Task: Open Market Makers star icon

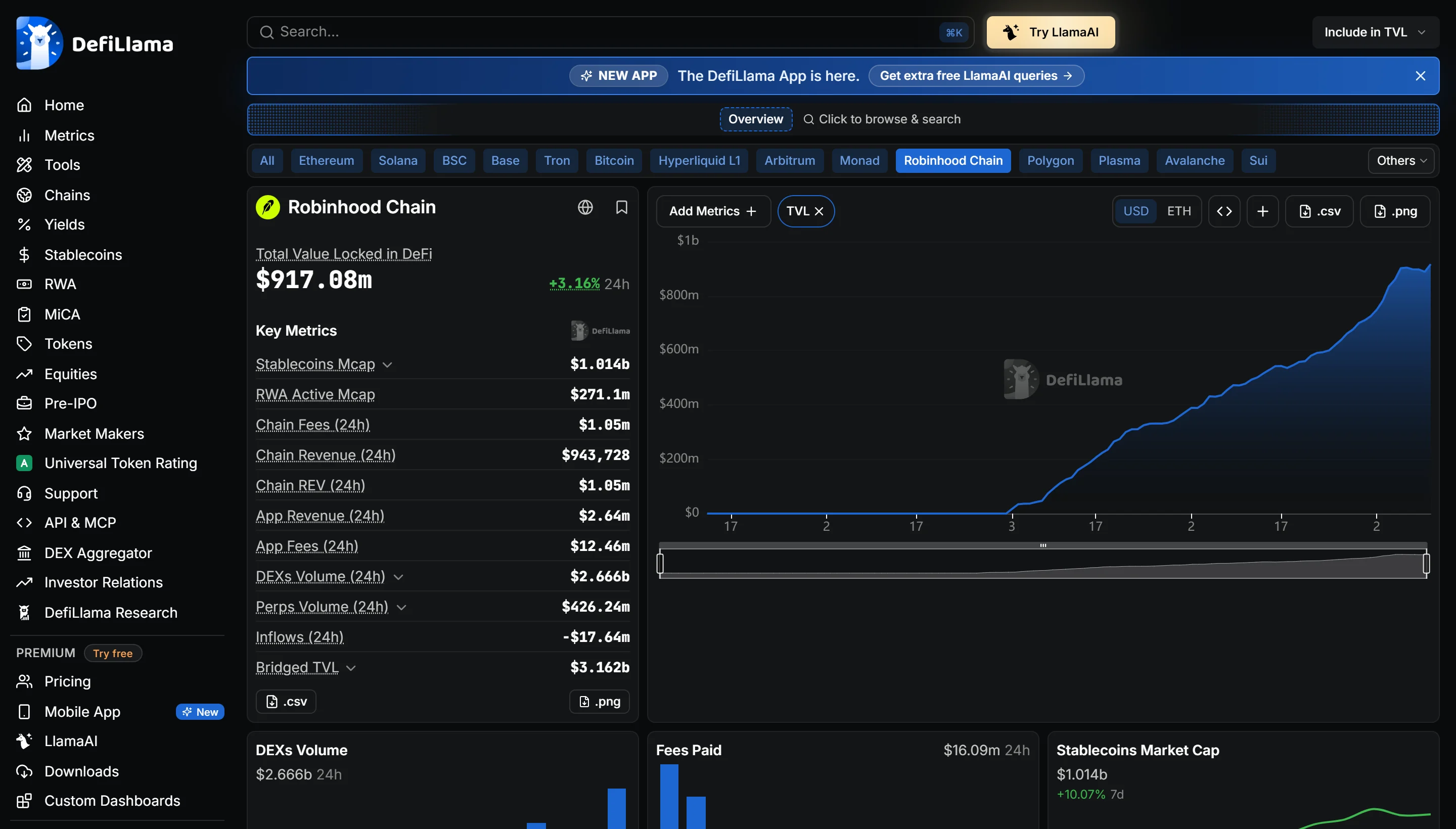Action: point(24,434)
